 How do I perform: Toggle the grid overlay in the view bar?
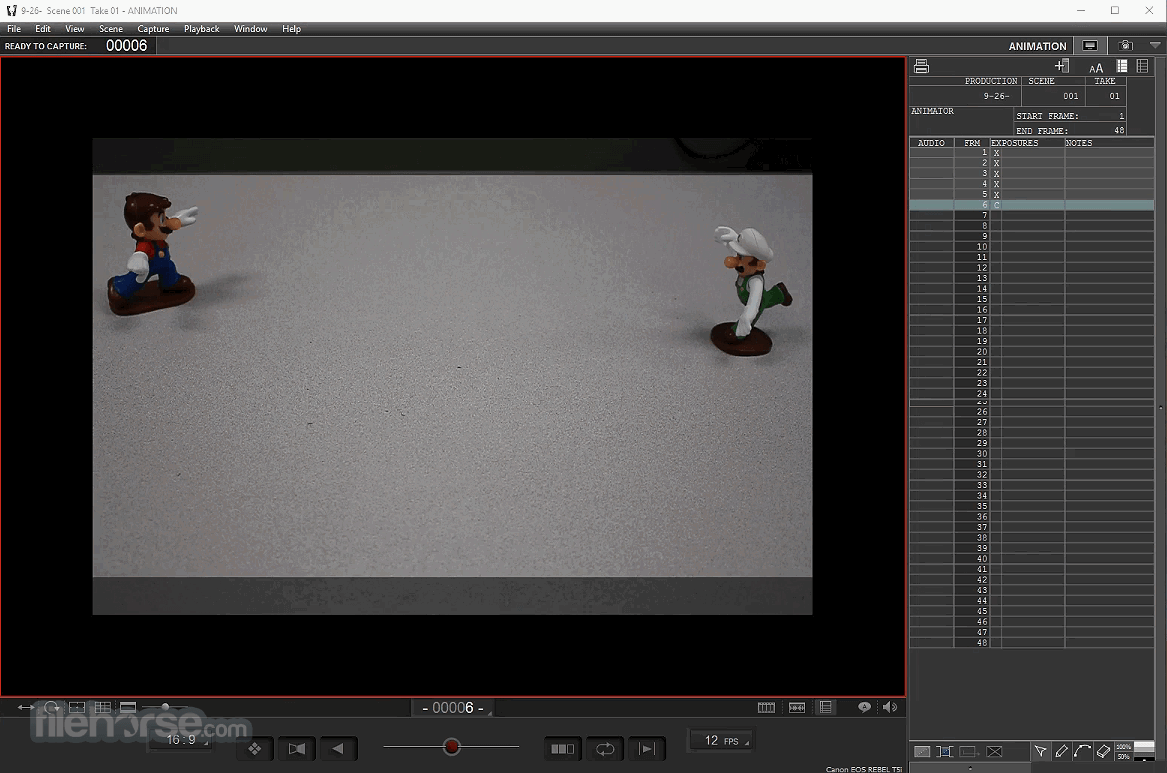tap(102, 707)
